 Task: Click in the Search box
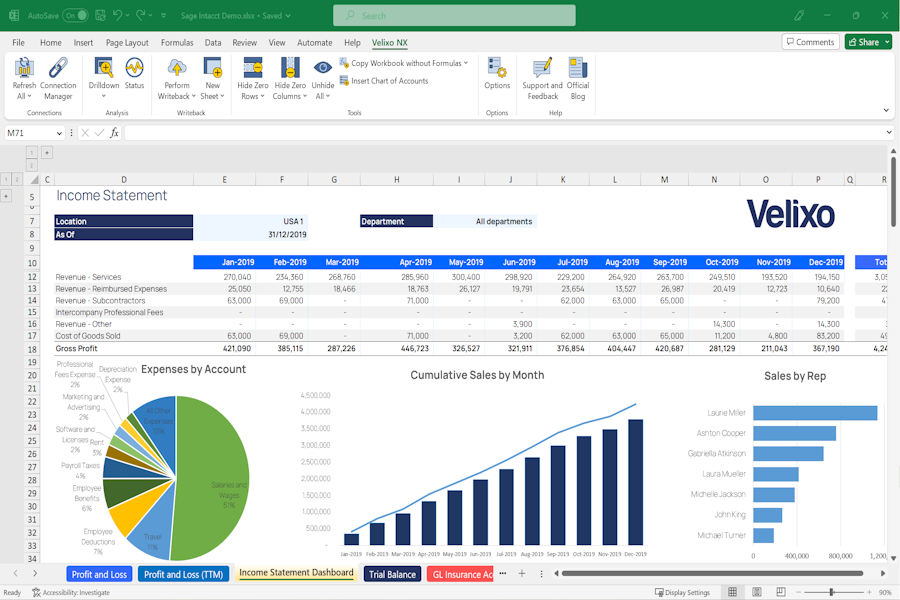pos(455,16)
